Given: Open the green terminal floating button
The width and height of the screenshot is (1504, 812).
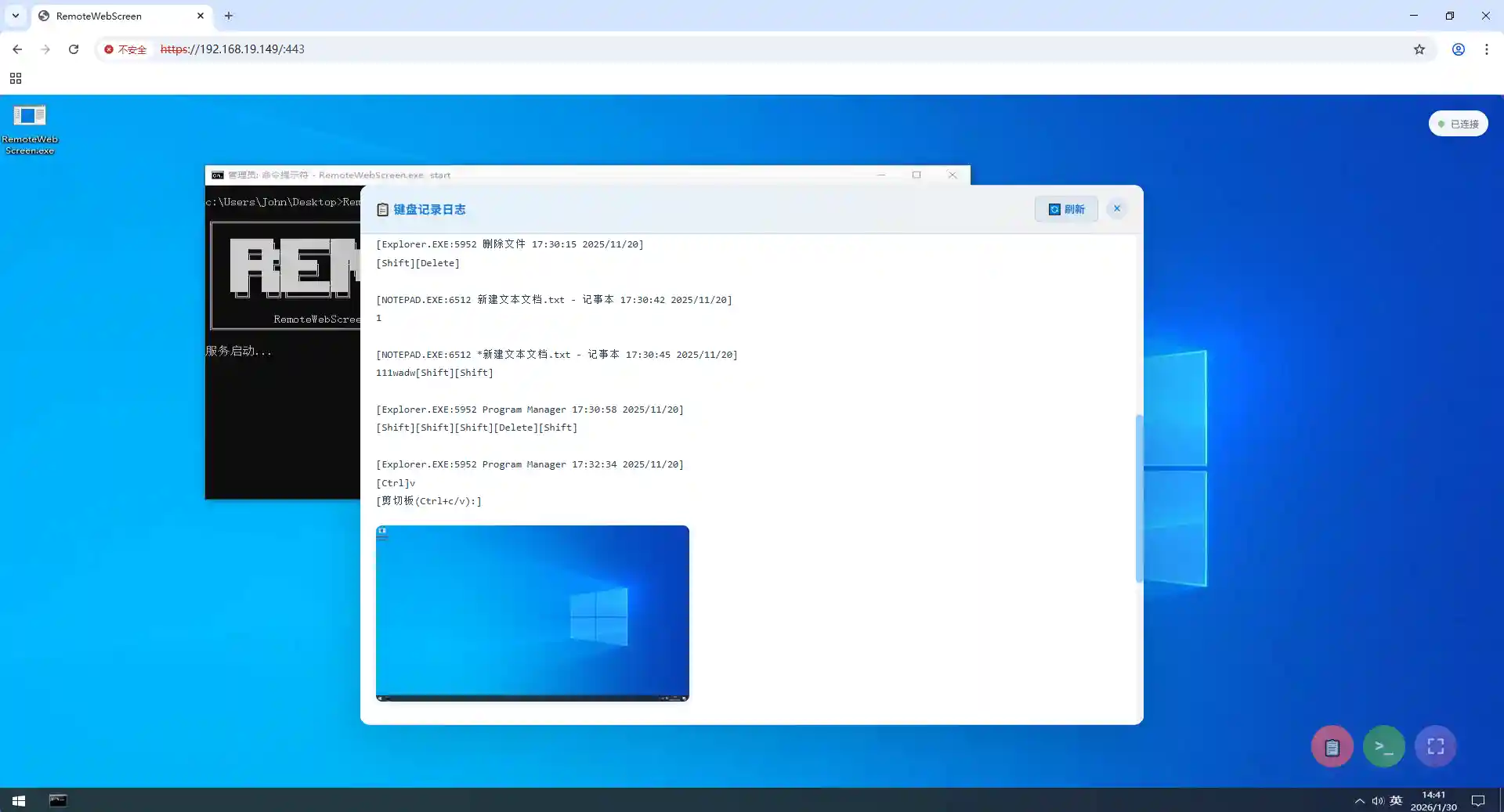Looking at the screenshot, I should coord(1383,747).
